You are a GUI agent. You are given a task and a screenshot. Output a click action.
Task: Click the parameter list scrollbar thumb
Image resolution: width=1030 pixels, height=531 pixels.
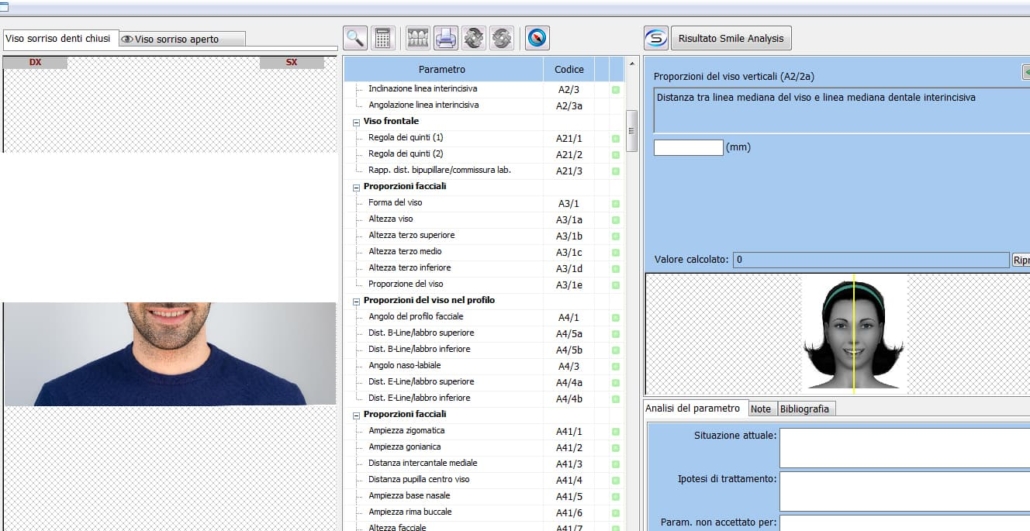[x=631, y=131]
